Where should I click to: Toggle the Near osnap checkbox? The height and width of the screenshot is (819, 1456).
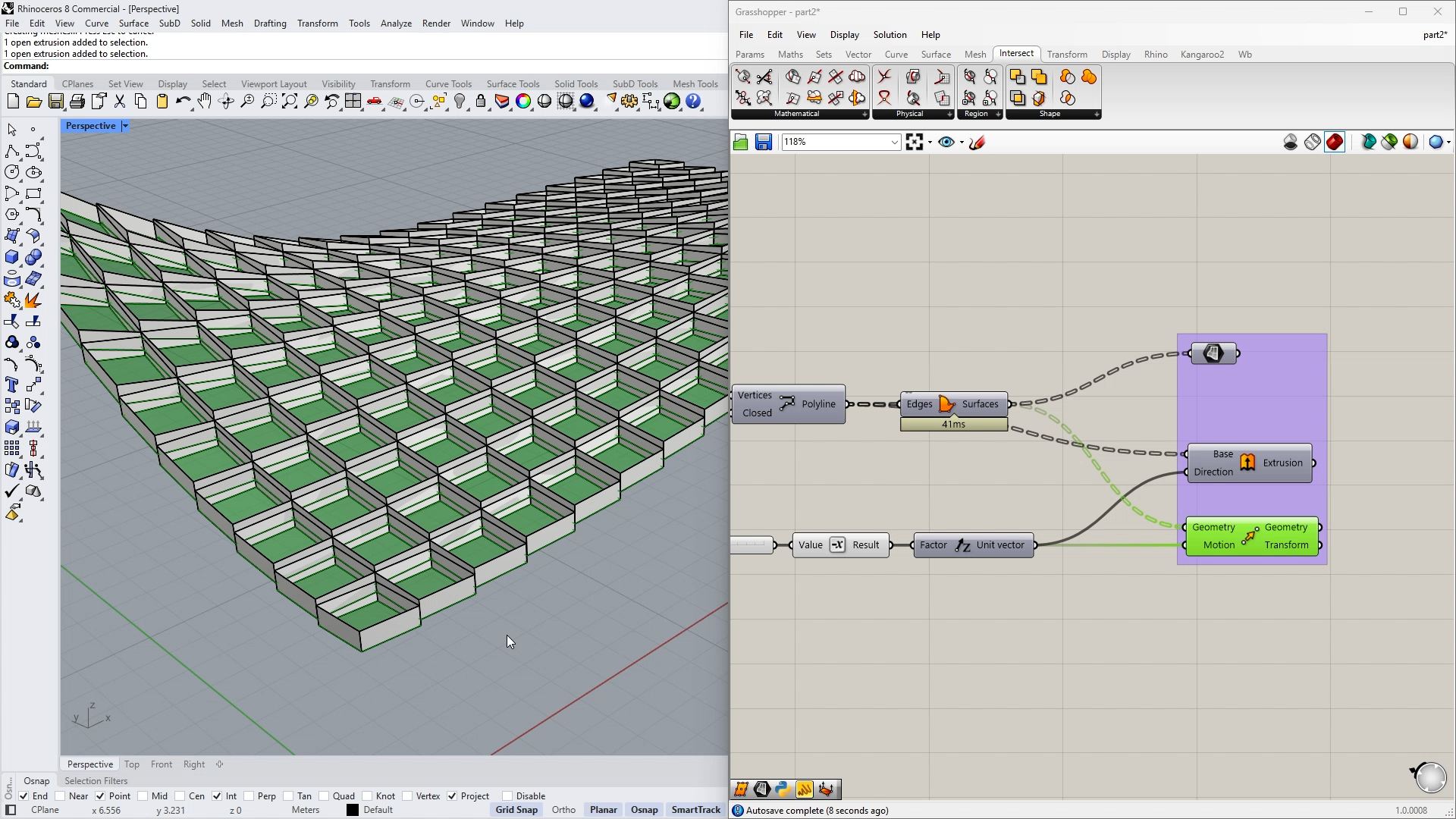coord(60,796)
